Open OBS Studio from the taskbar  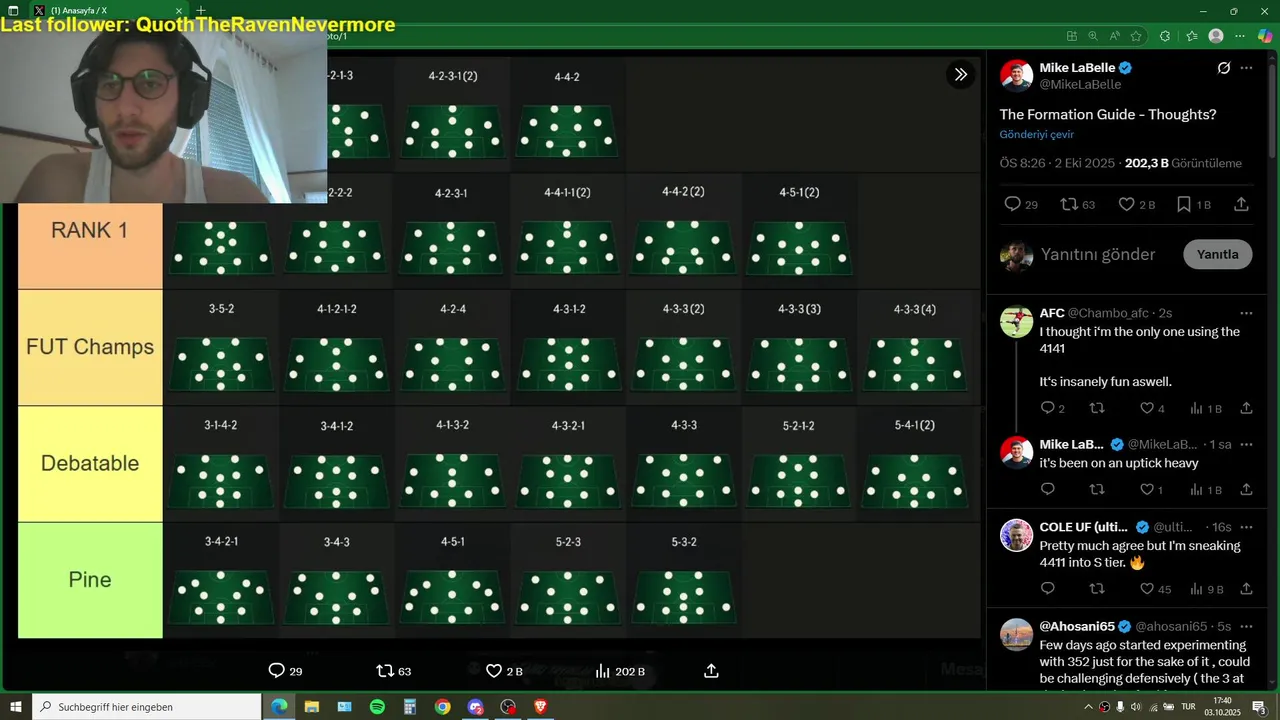508,707
